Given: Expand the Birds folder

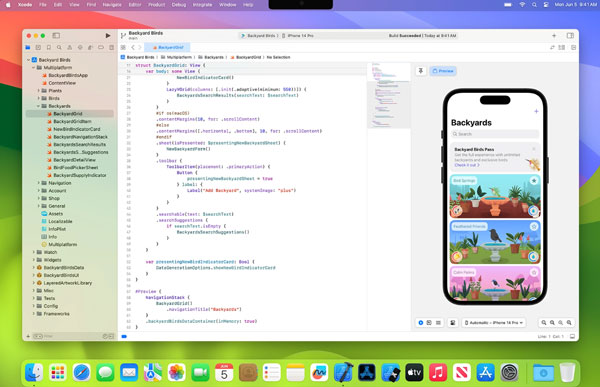Looking at the screenshot, I should pyautogui.click(x=39, y=98).
